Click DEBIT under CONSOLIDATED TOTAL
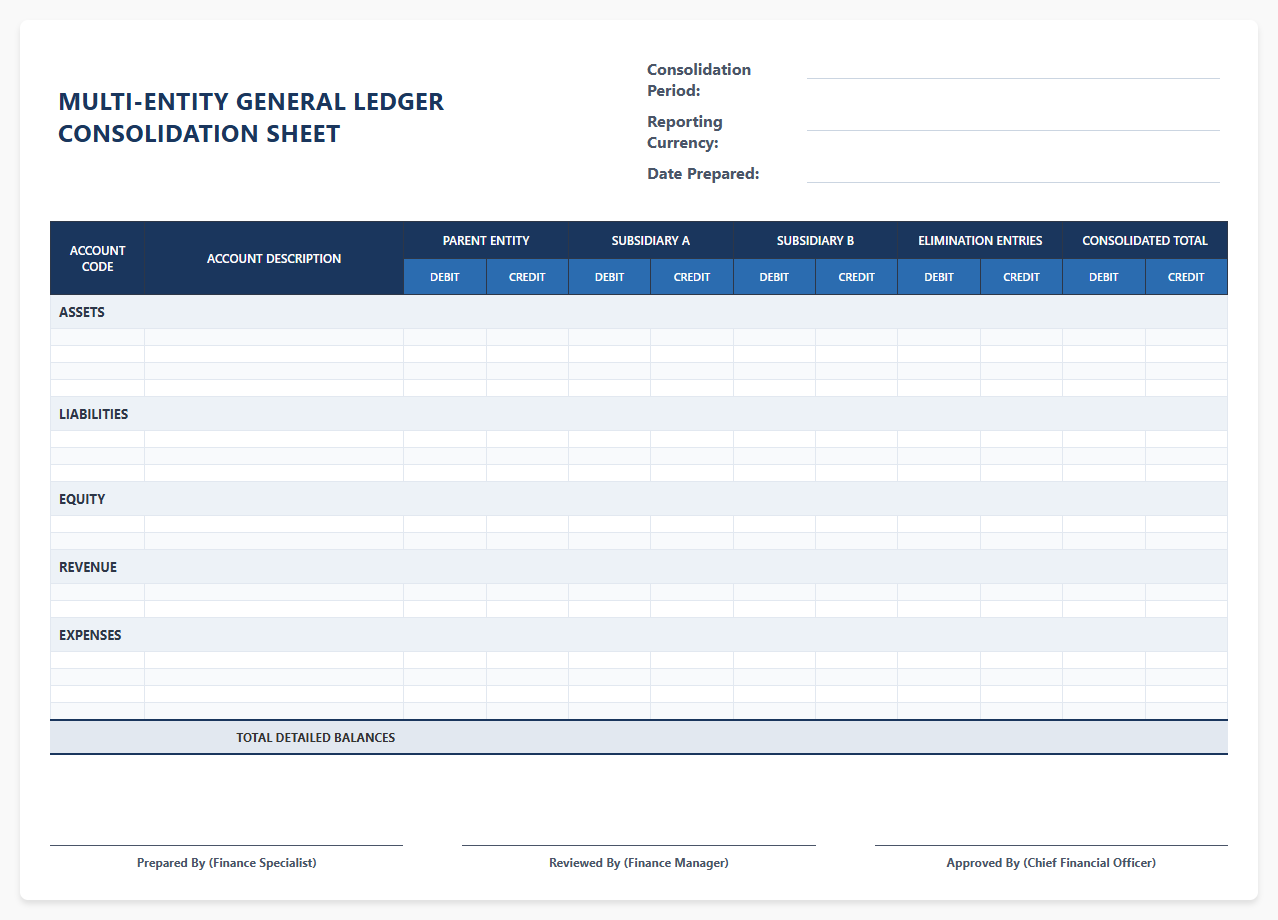Screen dimensions: 1278x920 click(1104, 277)
